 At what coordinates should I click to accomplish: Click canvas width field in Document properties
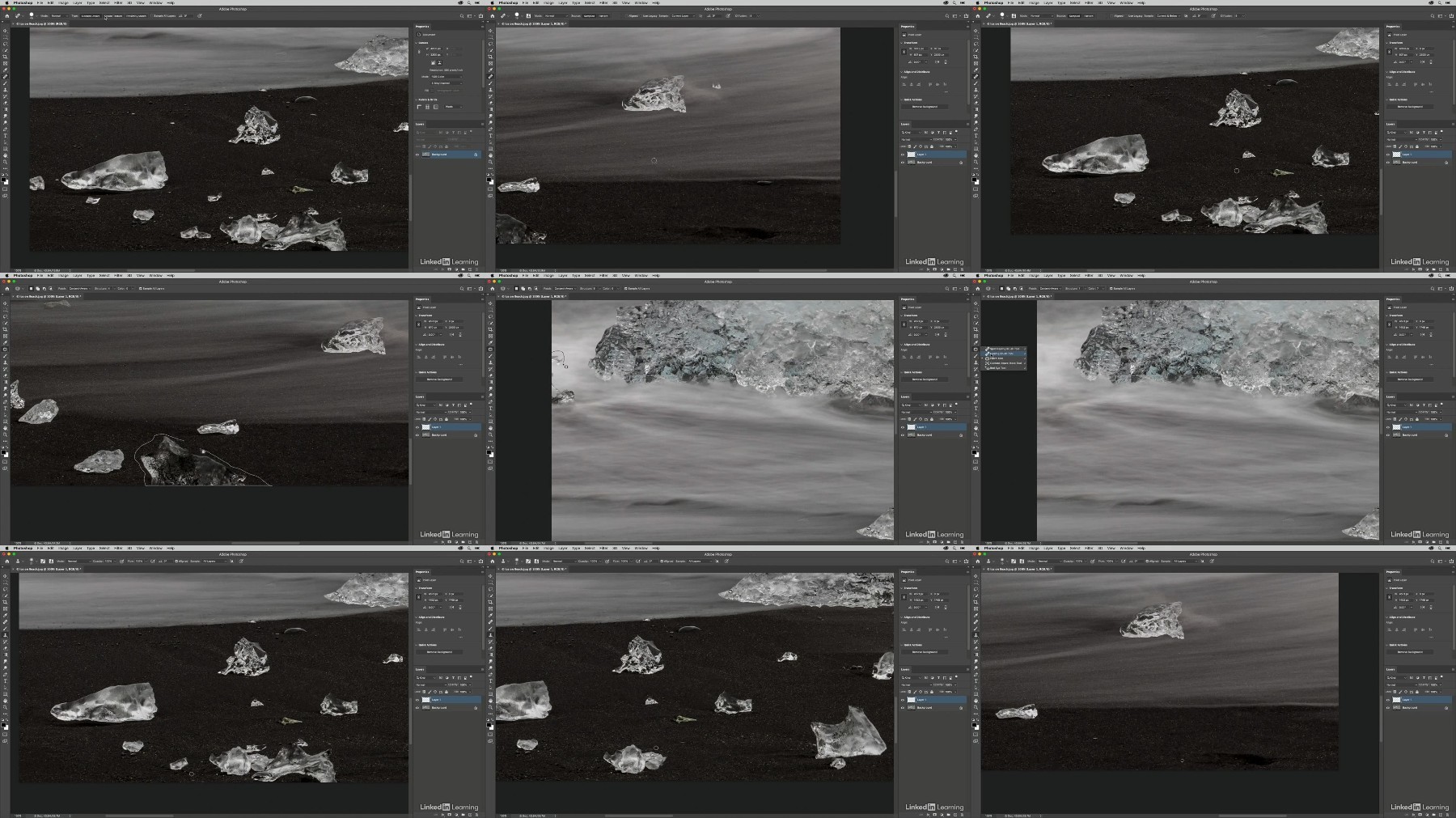(x=436, y=49)
